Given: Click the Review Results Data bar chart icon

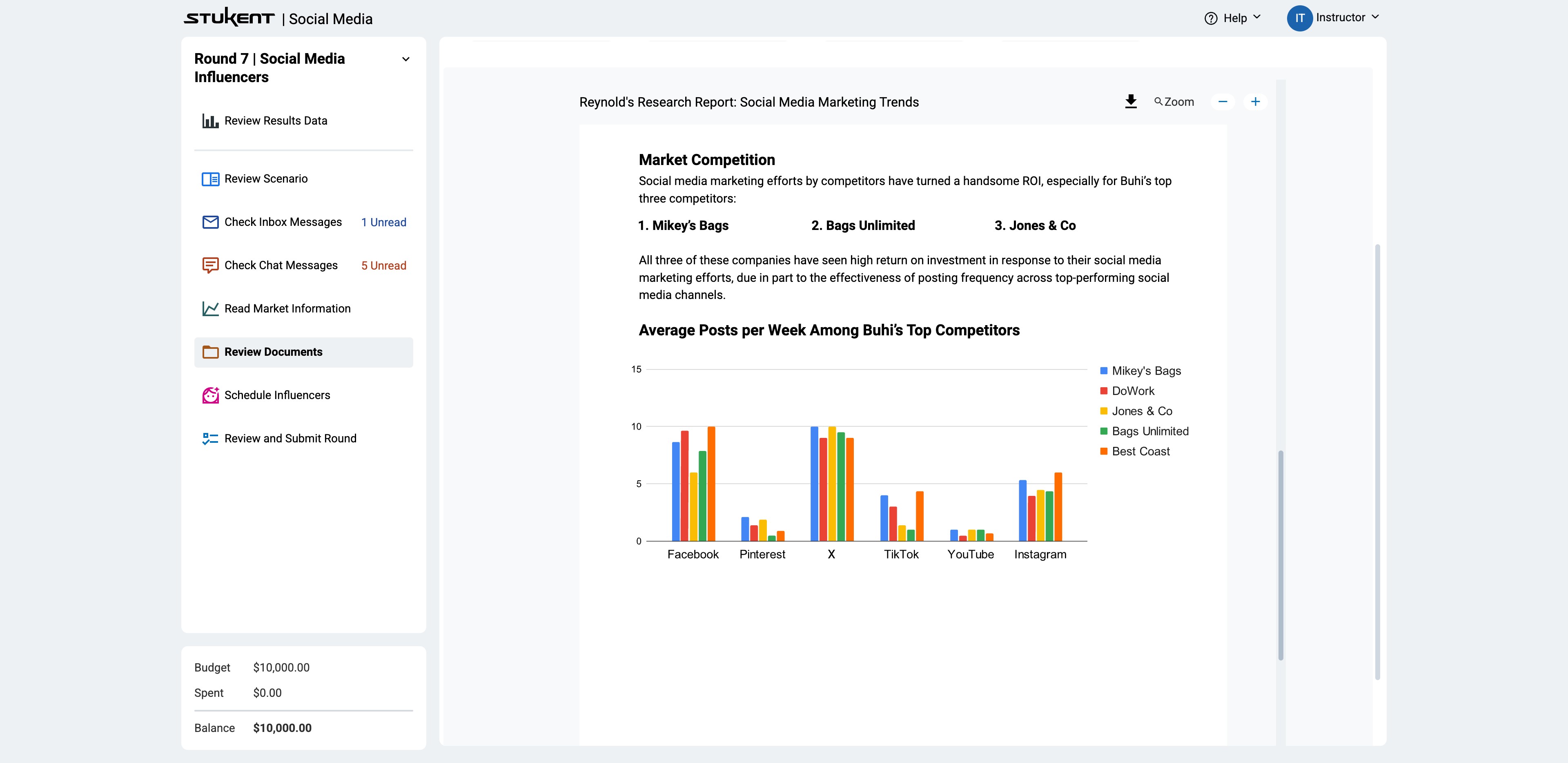Looking at the screenshot, I should click(210, 120).
